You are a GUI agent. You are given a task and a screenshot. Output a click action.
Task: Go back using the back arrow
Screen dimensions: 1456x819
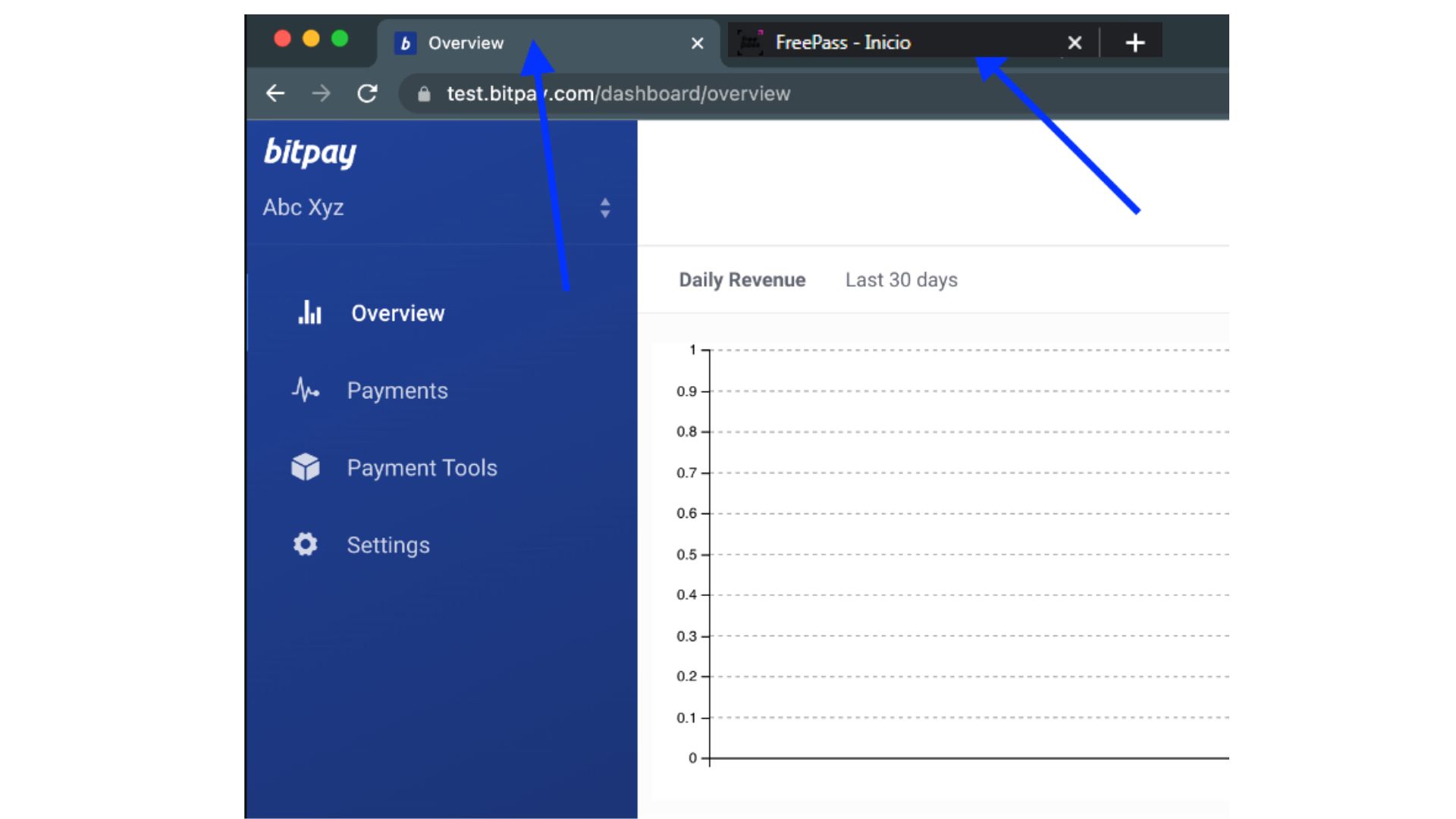(276, 93)
